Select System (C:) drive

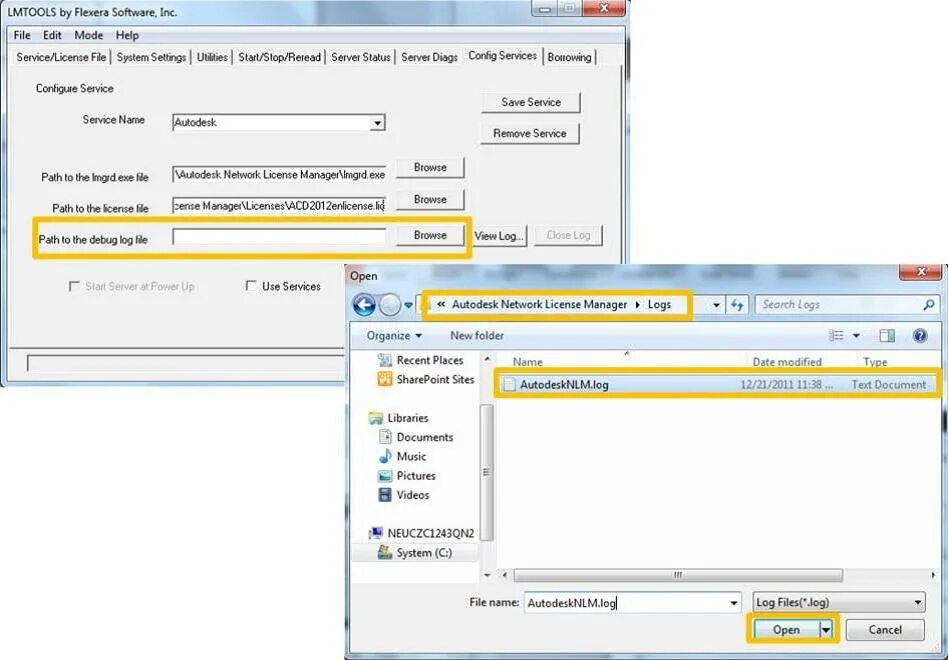415,552
